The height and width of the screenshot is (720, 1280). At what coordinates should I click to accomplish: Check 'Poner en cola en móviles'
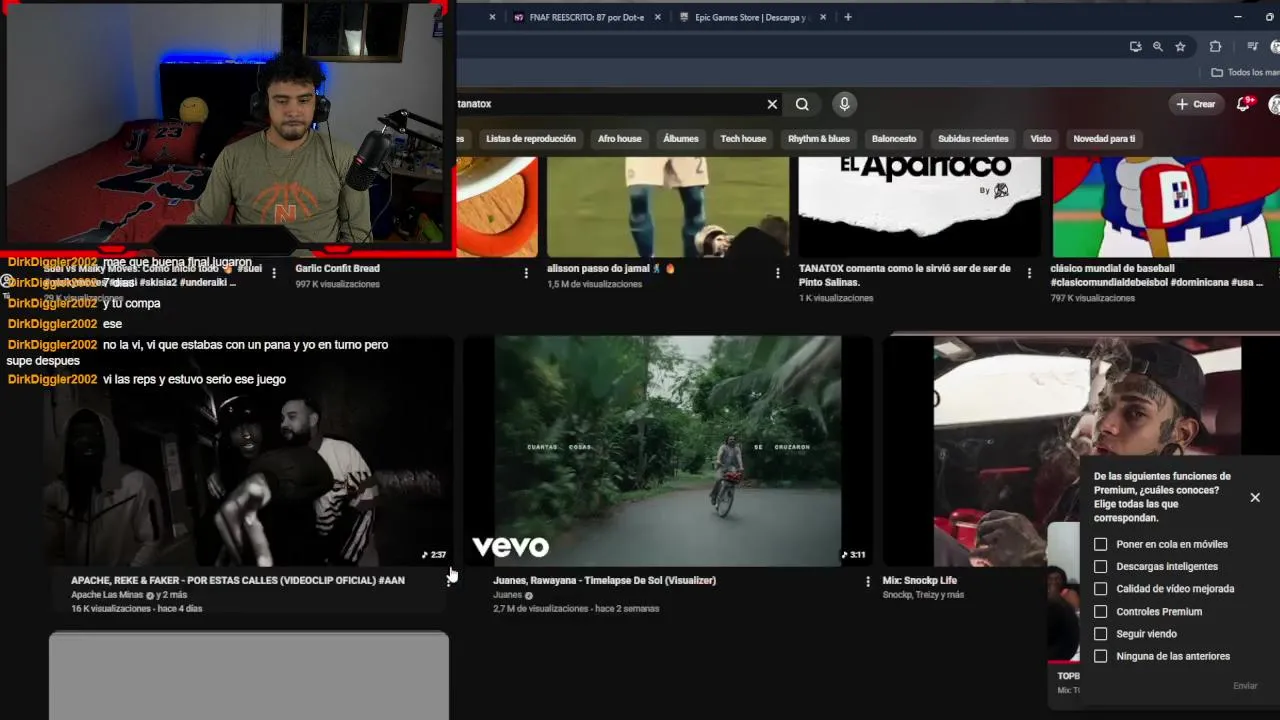pos(1100,544)
